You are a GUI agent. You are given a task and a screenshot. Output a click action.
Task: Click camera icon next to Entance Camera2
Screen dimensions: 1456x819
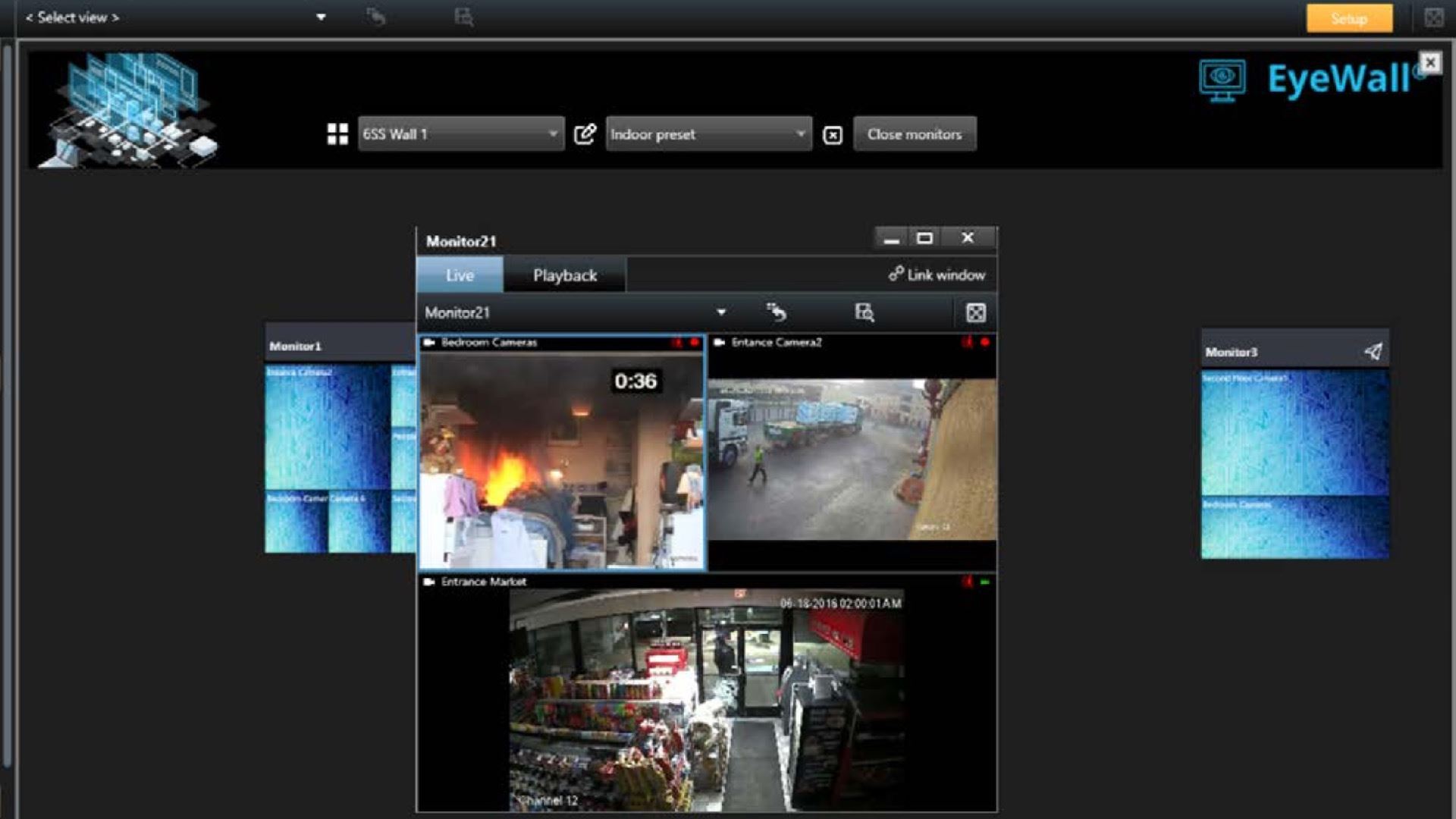(720, 343)
